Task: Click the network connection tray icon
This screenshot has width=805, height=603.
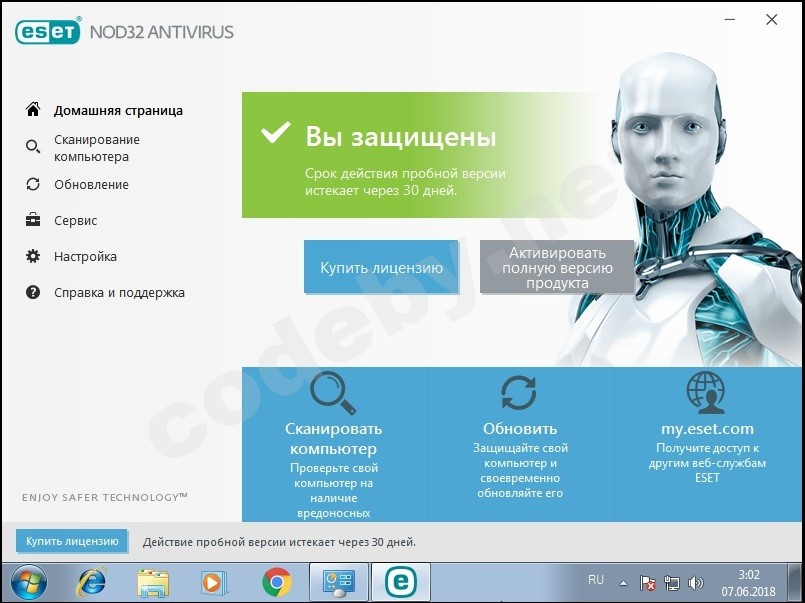Action: pos(672,583)
